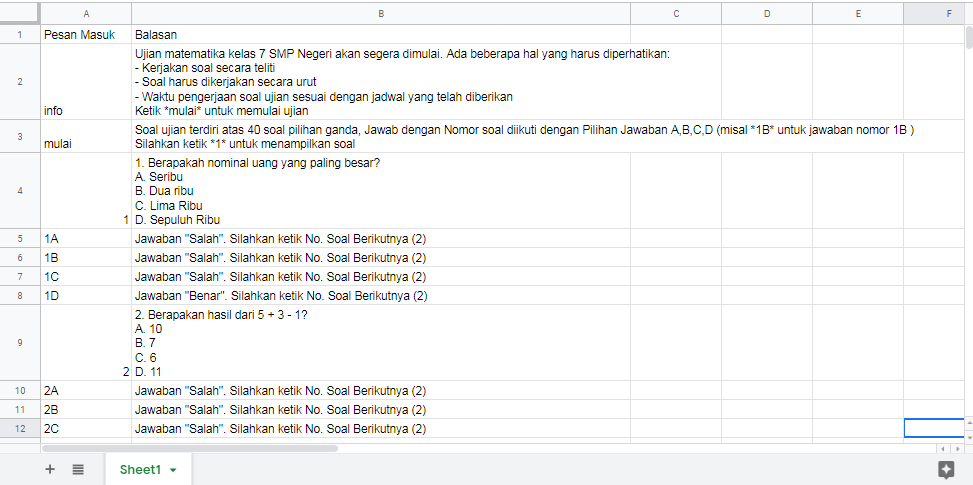The width and height of the screenshot is (973, 485).
Task: Click the select-all corner box
Action: pos(20,13)
